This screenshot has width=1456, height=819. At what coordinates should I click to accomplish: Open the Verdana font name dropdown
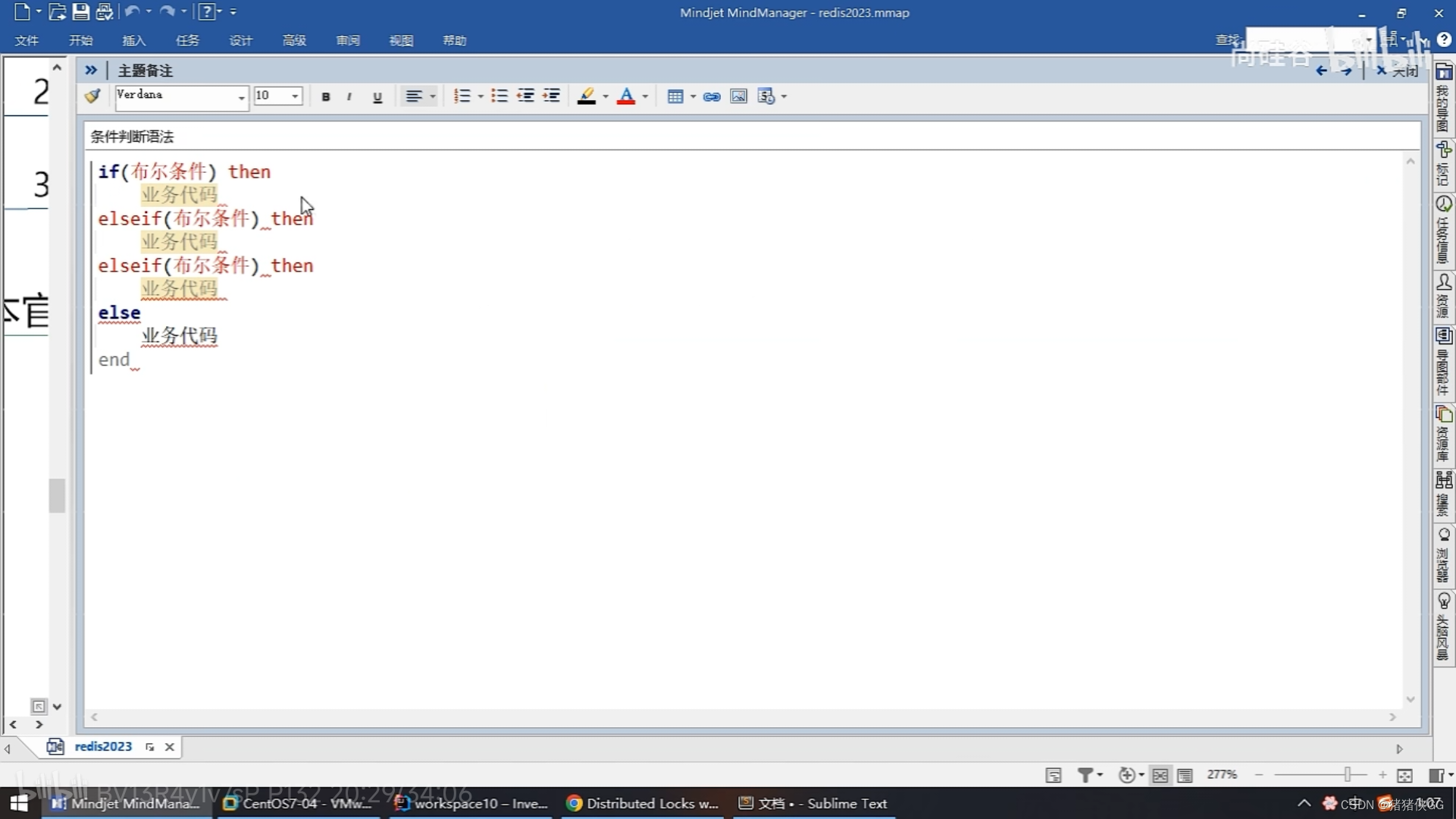pos(241,97)
